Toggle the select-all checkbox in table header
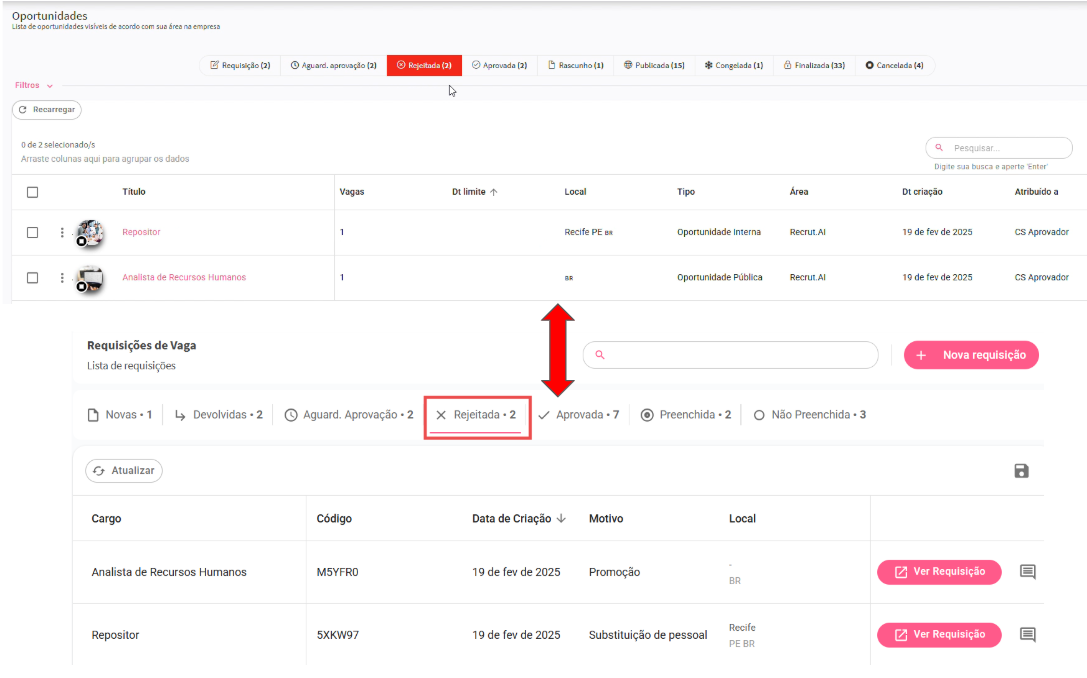Image resolution: width=1087 pixels, height=678 pixels. click(x=32, y=192)
